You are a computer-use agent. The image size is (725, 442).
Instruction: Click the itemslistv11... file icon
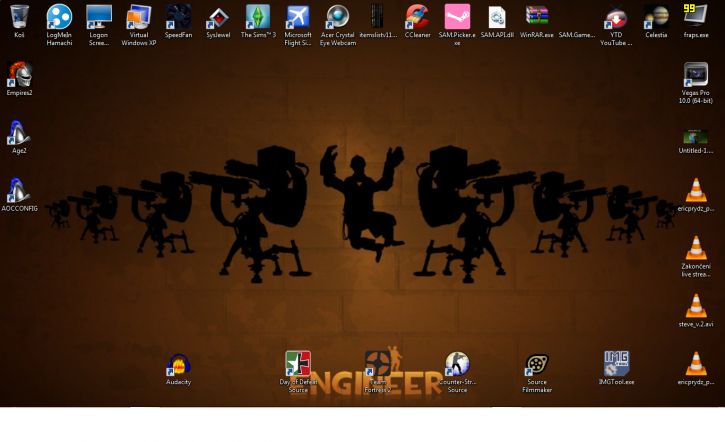[377, 16]
